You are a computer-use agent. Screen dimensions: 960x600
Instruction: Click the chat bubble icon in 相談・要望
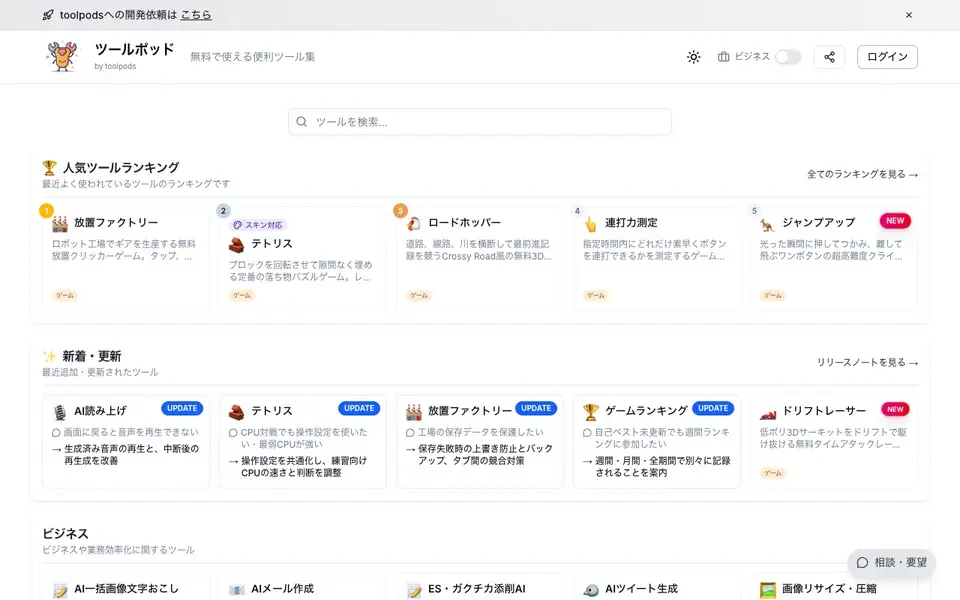[x=863, y=563]
